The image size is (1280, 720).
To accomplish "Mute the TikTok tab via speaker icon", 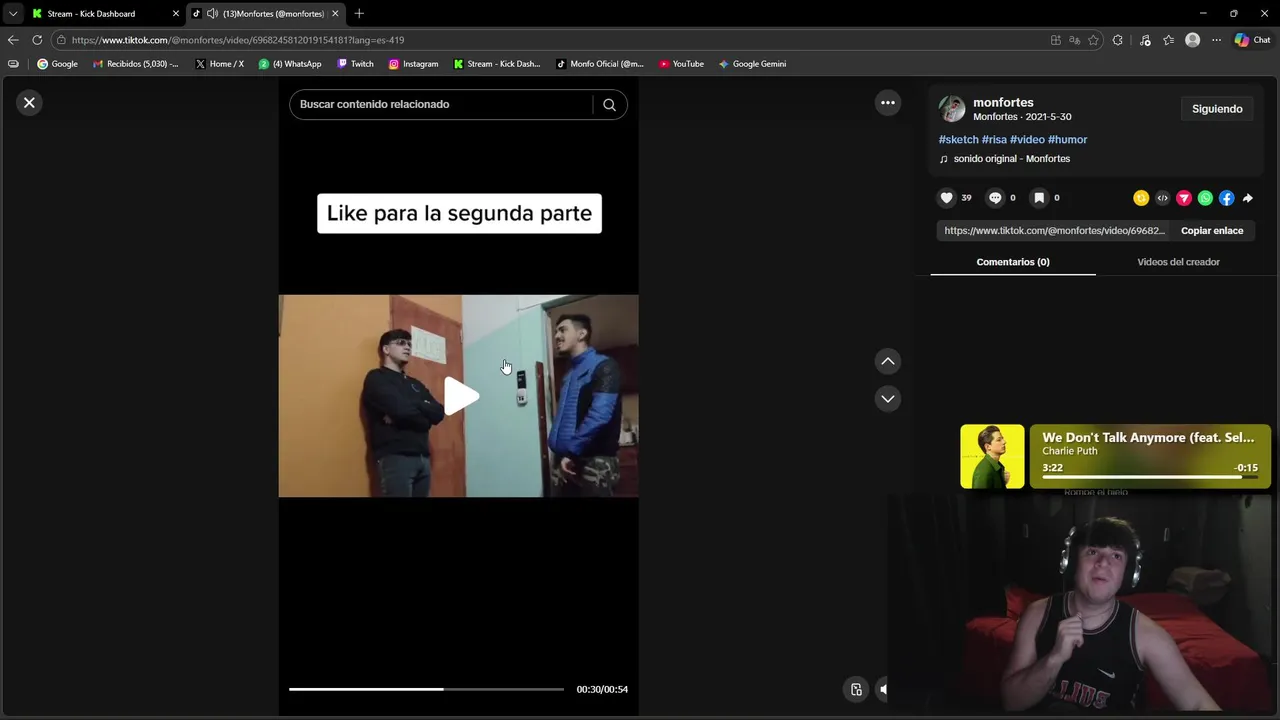I will point(212,14).
